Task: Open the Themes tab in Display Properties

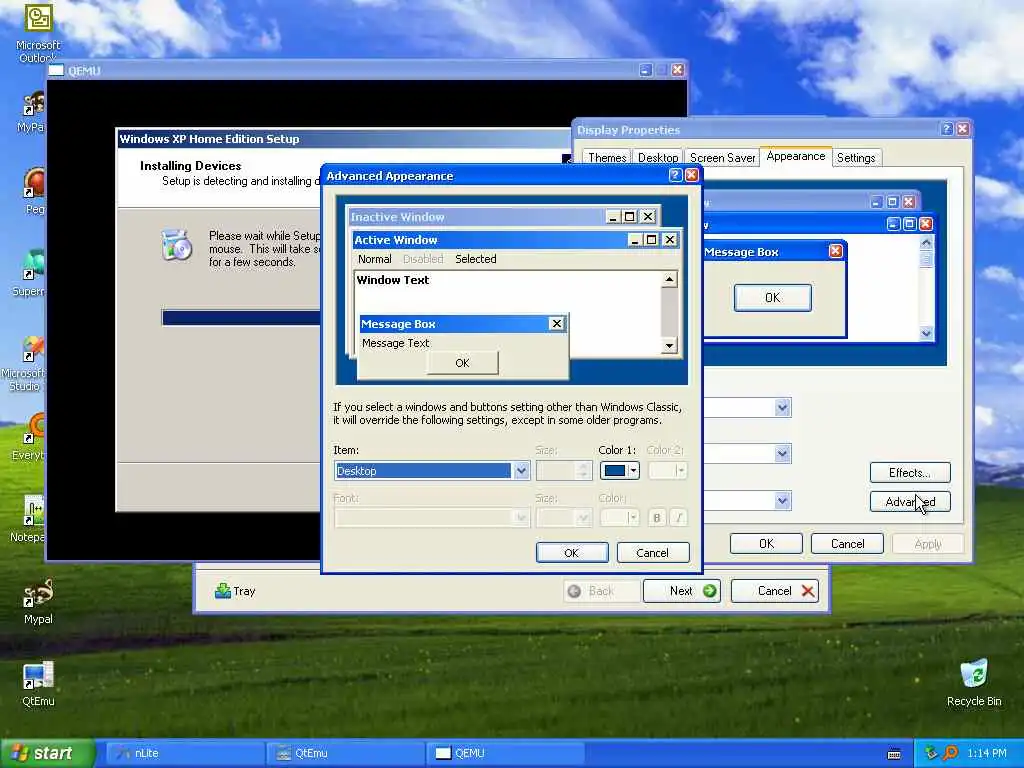Action: click(x=607, y=157)
